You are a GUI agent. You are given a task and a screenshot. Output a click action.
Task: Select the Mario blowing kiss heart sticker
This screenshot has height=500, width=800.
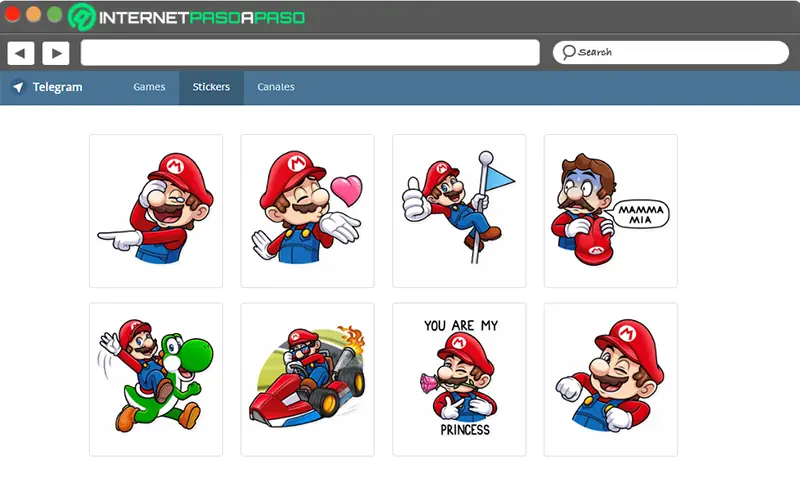308,211
